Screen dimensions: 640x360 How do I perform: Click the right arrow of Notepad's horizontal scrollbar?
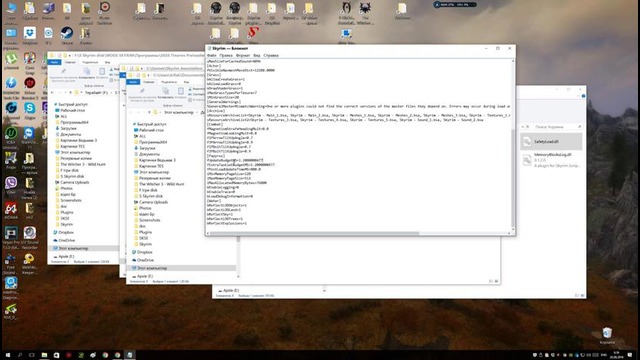pos(509,233)
